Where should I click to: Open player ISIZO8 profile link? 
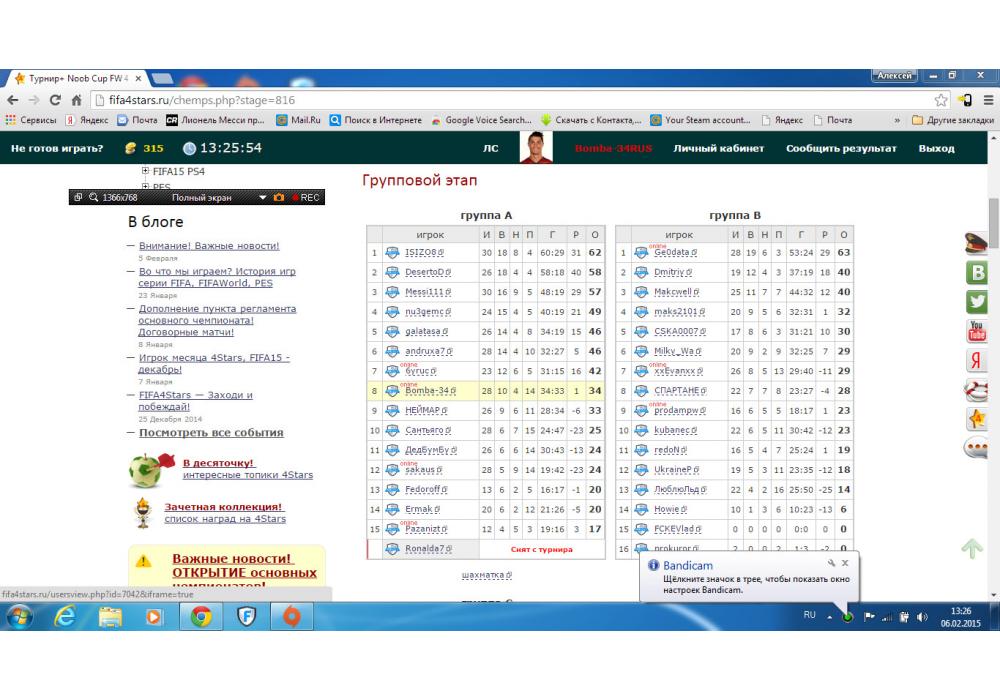423,253
